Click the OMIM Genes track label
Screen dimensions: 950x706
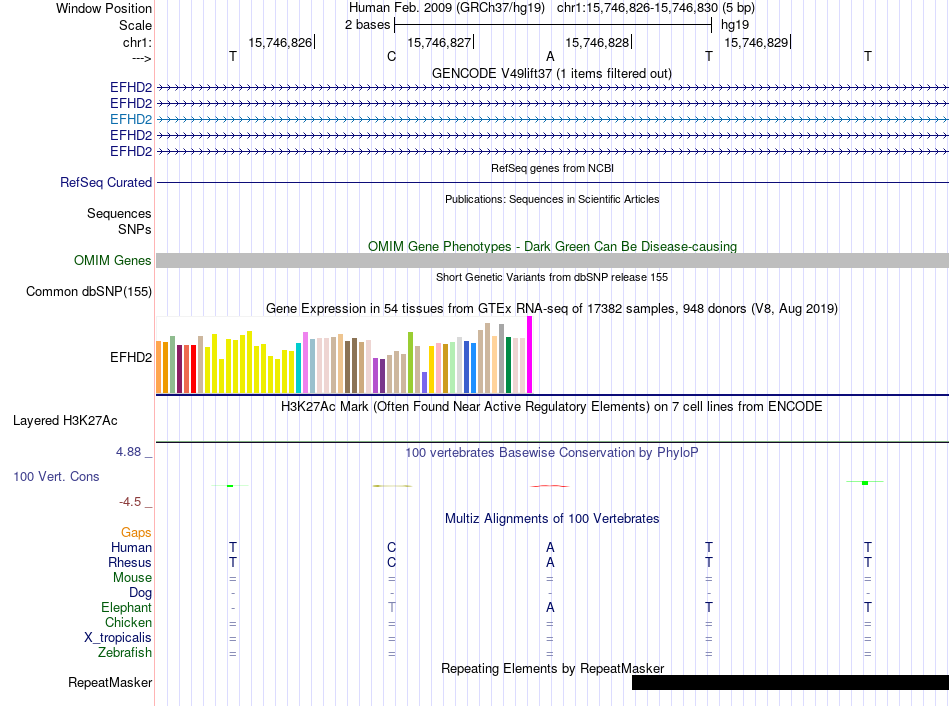pos(113,261)
